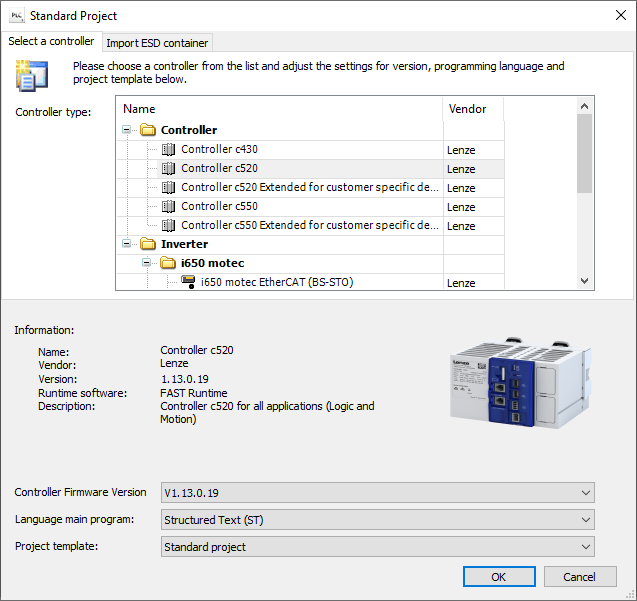Image resolution: width=637 pixels, height=601 pixels.
Task: Collapse the Inverter tree node
Action: (126, 244)
